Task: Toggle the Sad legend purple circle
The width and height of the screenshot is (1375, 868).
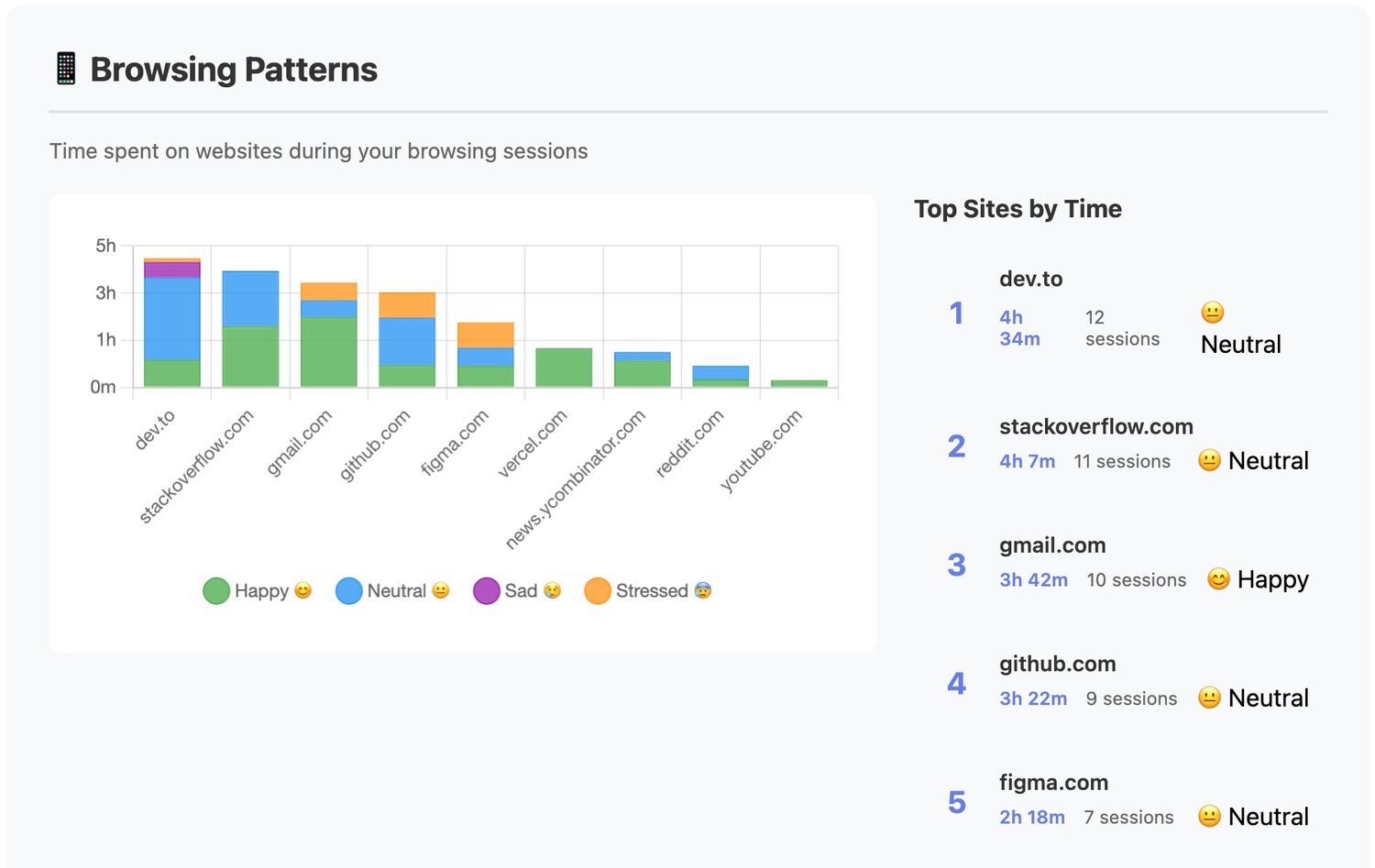Action: click(486, 591)
